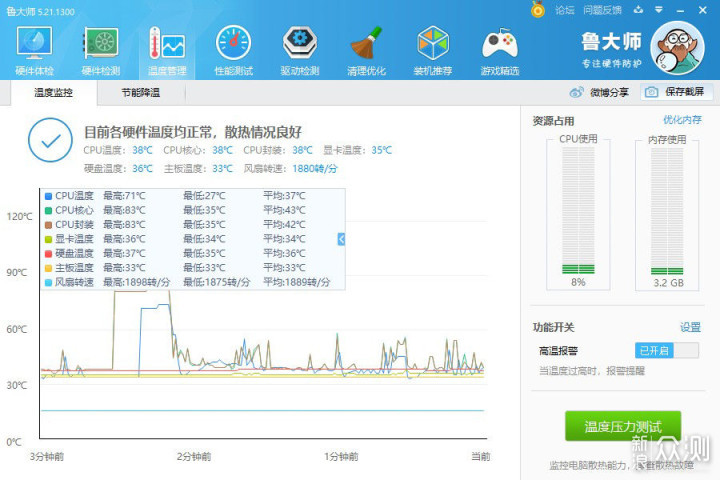
Task: Collapse the chart legend with the arrow
Action: click(341, 239)
